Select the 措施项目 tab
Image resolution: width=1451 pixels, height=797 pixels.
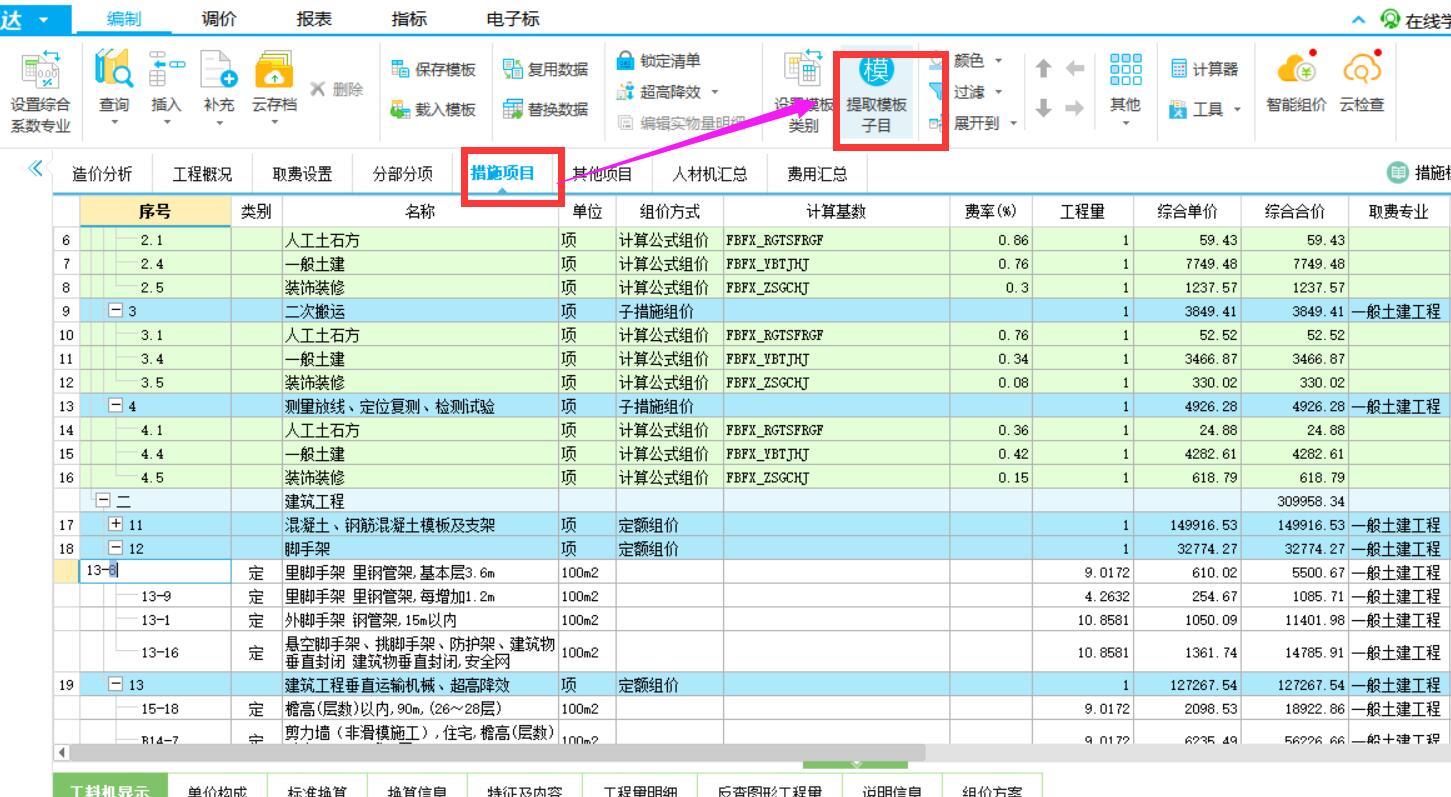(x=503, y=173)
